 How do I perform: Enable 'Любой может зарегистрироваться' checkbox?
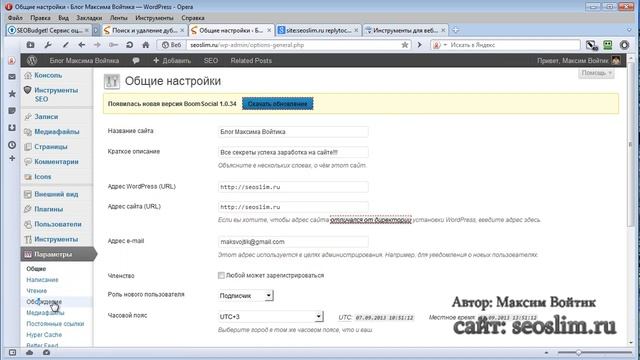(x=221, y=276)
